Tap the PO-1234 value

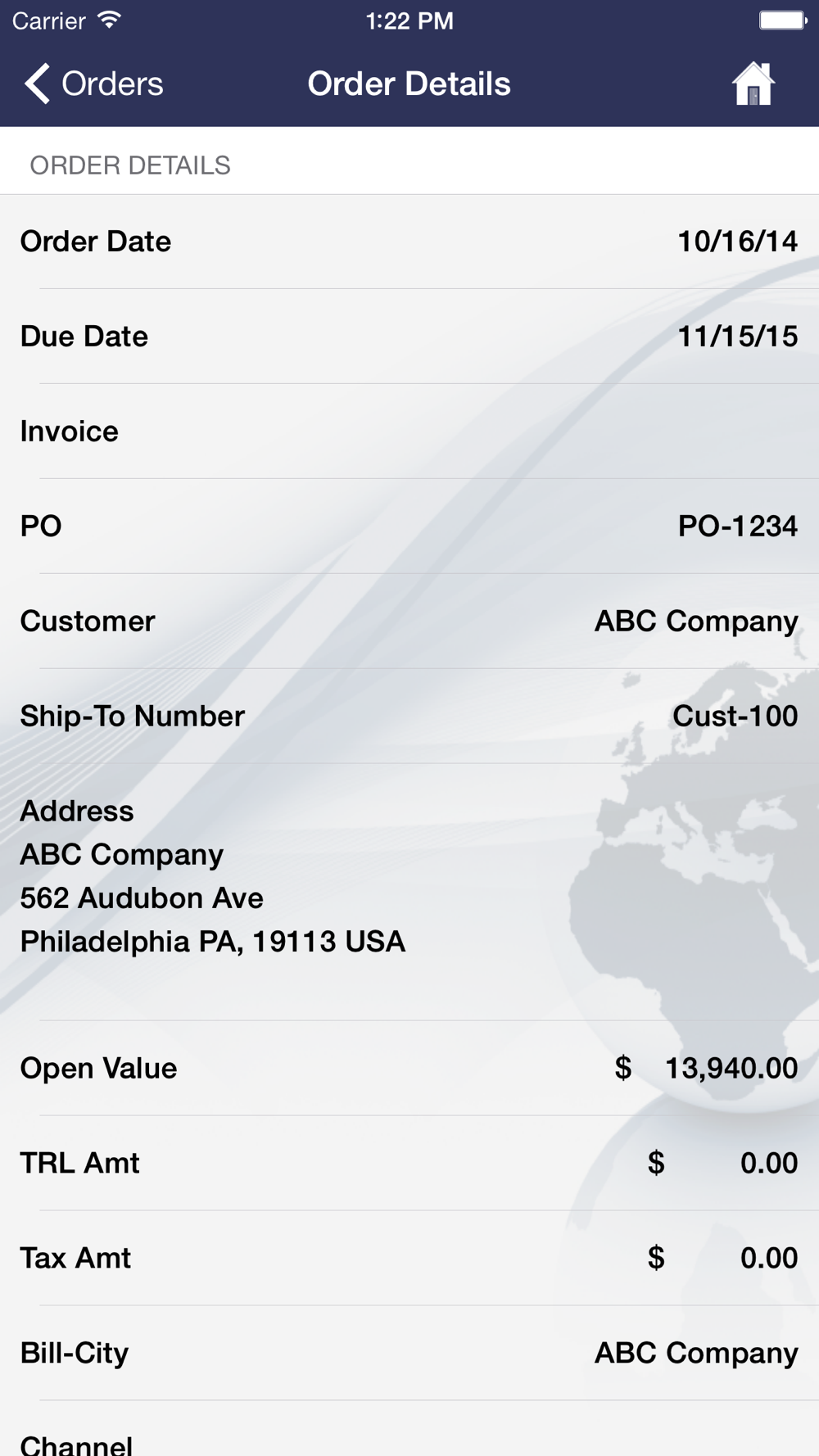point(738,526)
